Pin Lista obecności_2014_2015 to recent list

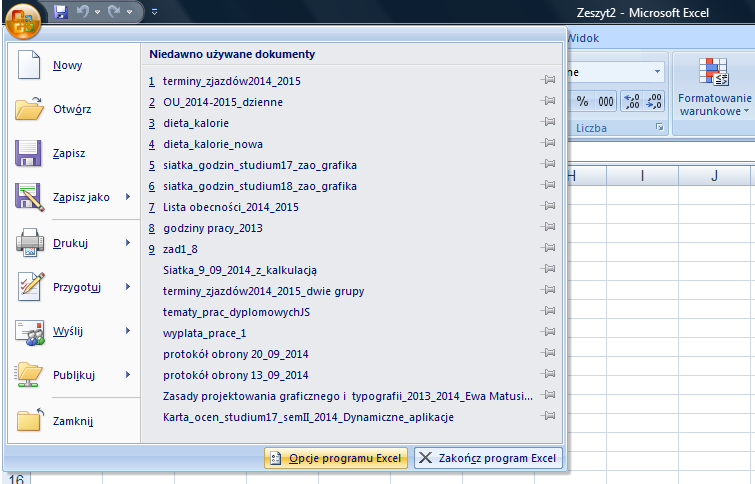point(548,206)
